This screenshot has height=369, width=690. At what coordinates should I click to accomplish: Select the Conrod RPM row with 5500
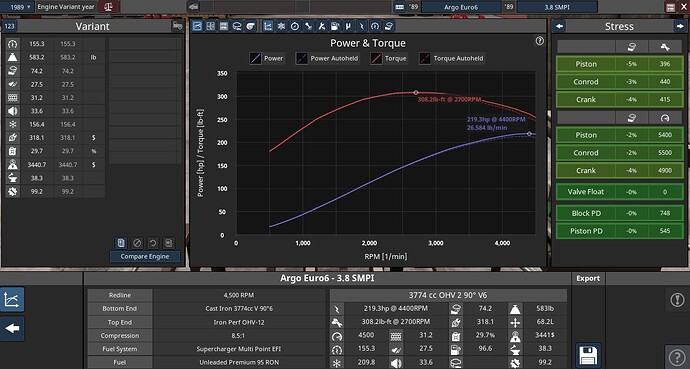[620, 153]
